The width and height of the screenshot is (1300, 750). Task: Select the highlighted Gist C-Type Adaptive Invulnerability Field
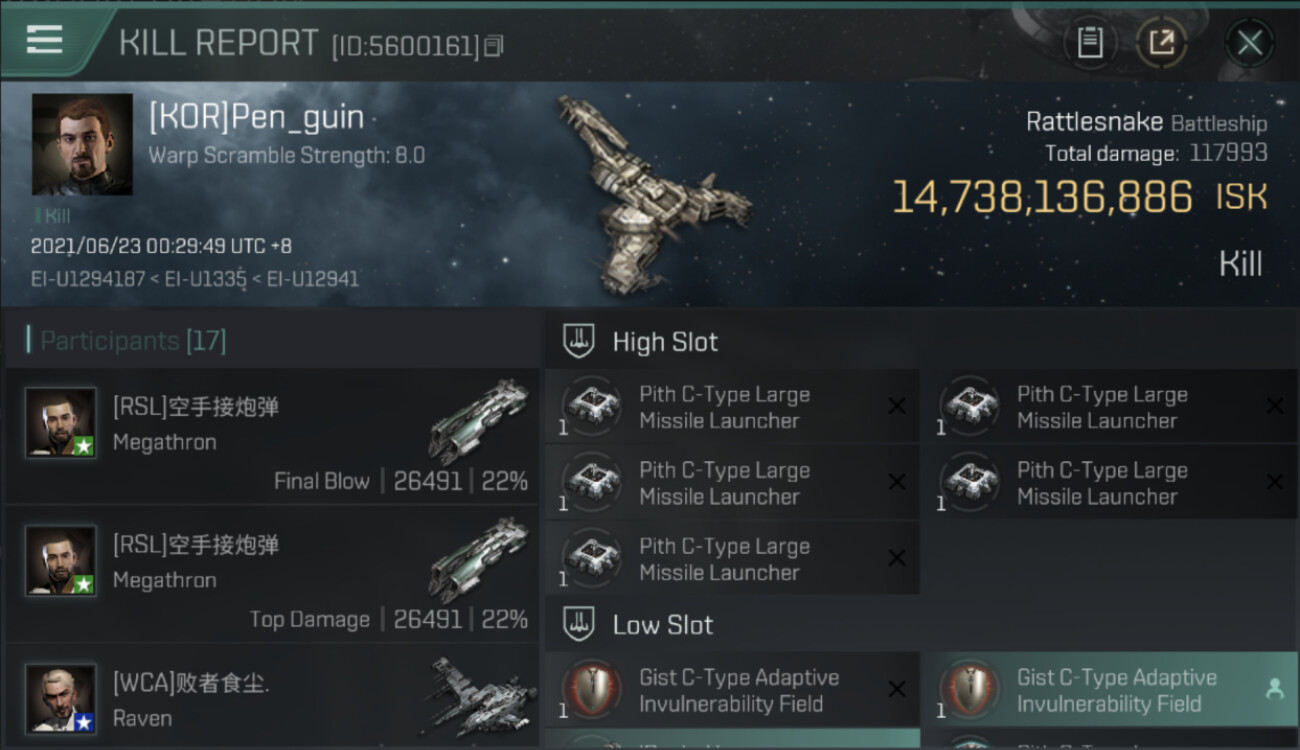coord(1108,690)
